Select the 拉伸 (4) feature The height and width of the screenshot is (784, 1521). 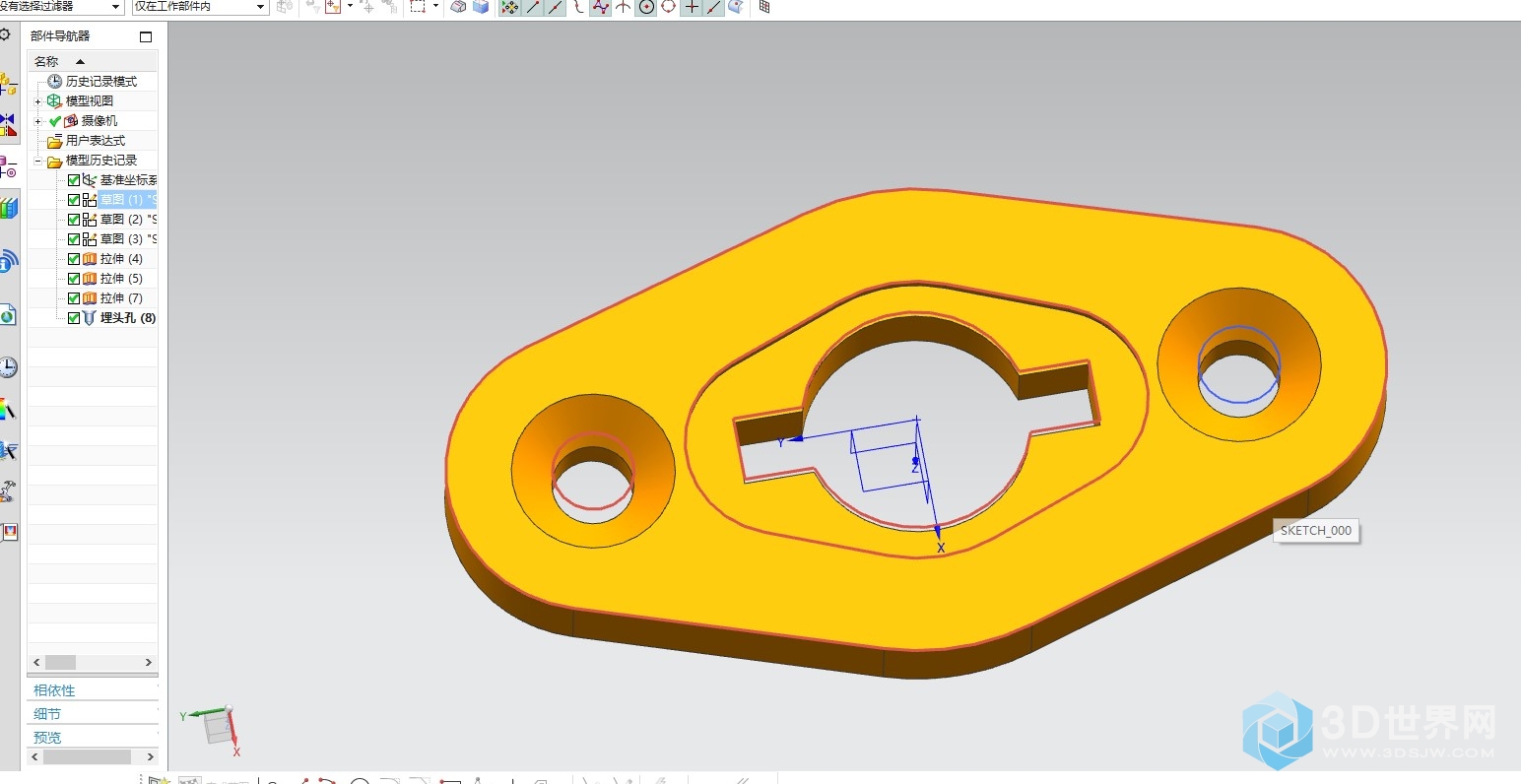[x=121, y=259]
